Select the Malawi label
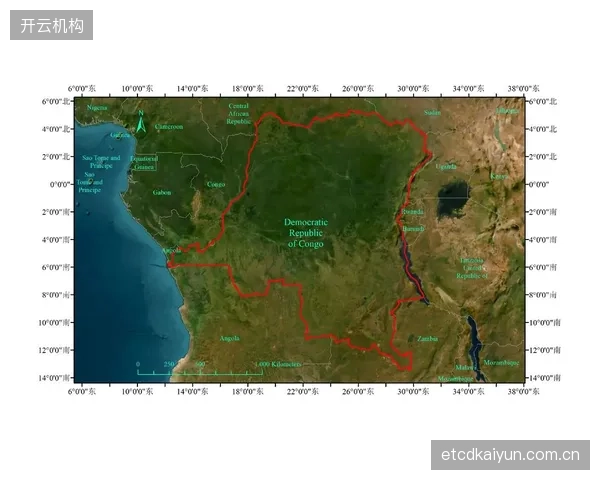The image size is (600, 480). [x=464, y=367]
